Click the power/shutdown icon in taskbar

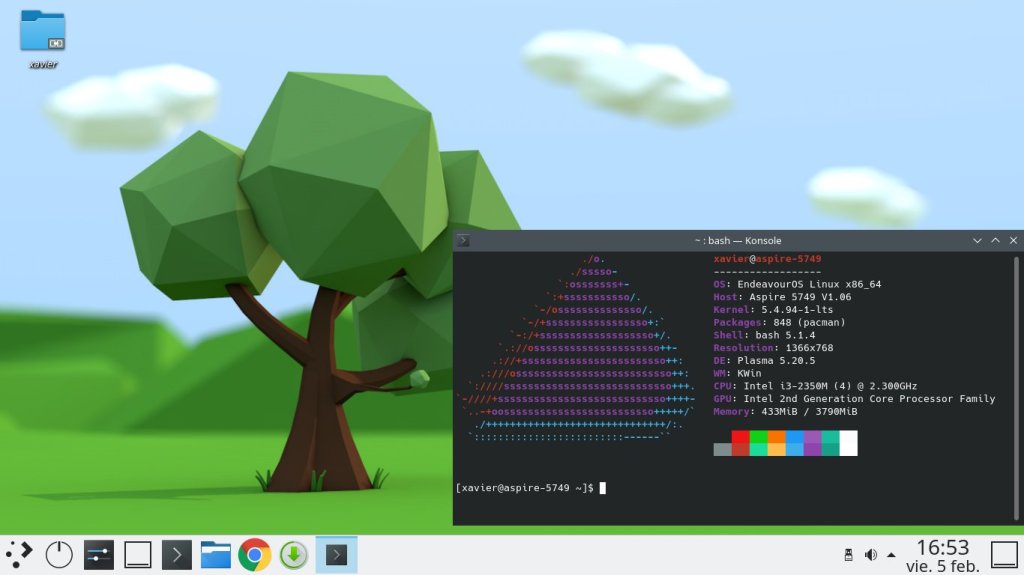pos(60,554)
